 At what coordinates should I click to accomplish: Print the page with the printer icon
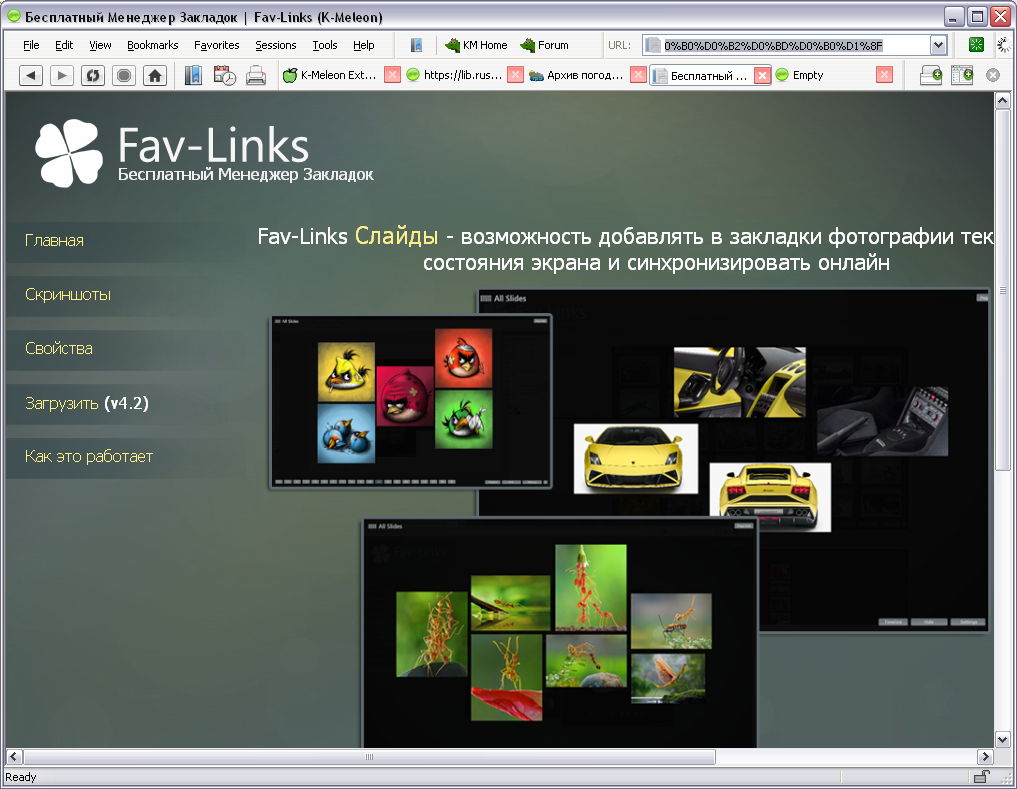tap(256, 76)
